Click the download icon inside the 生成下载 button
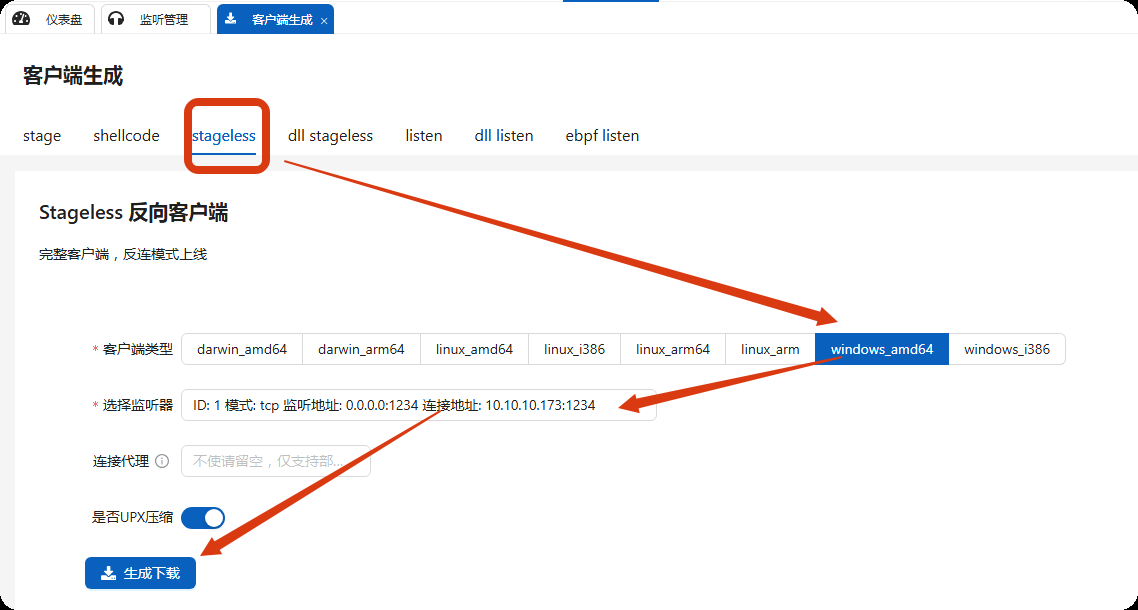The width and height of the screenshot is (1138, 610). click(x=107, y=573)
